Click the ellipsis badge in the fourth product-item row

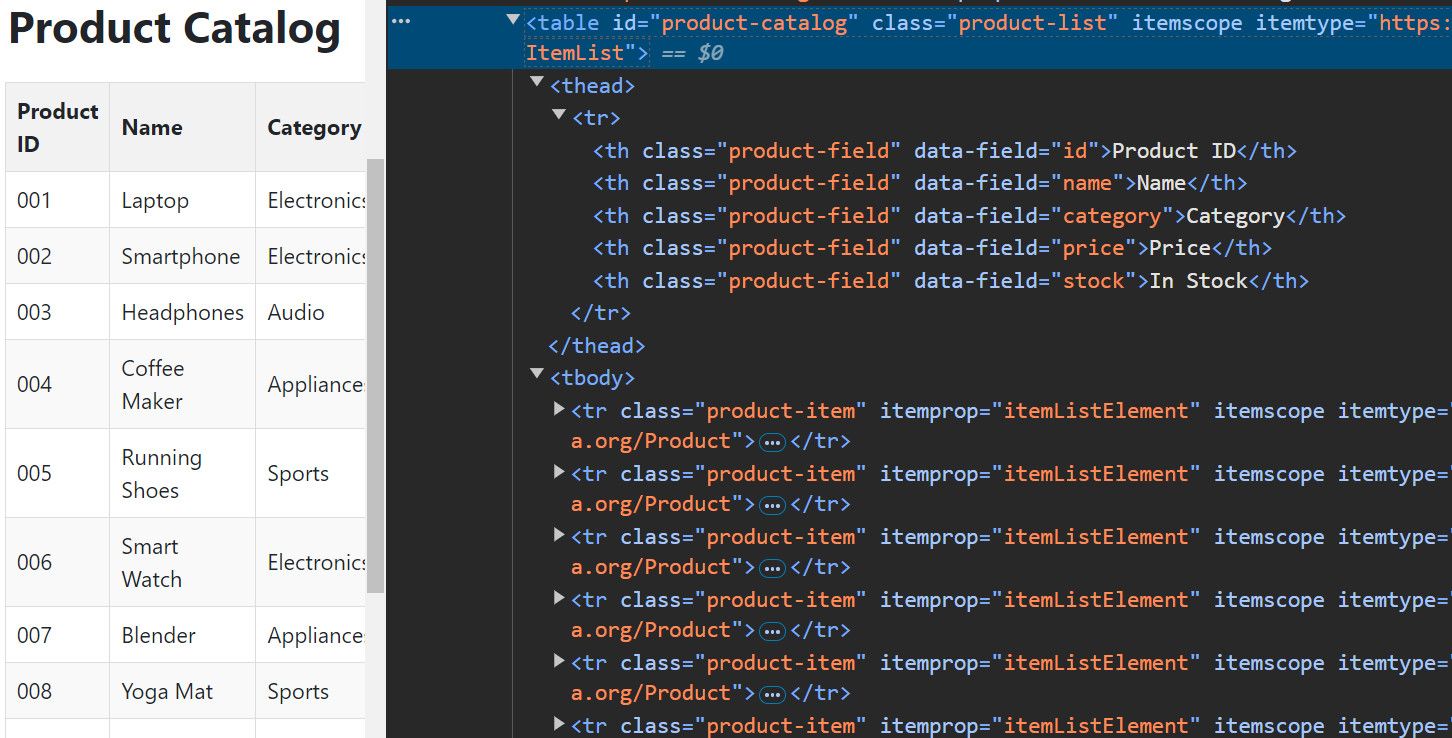(x=772, y=631)
